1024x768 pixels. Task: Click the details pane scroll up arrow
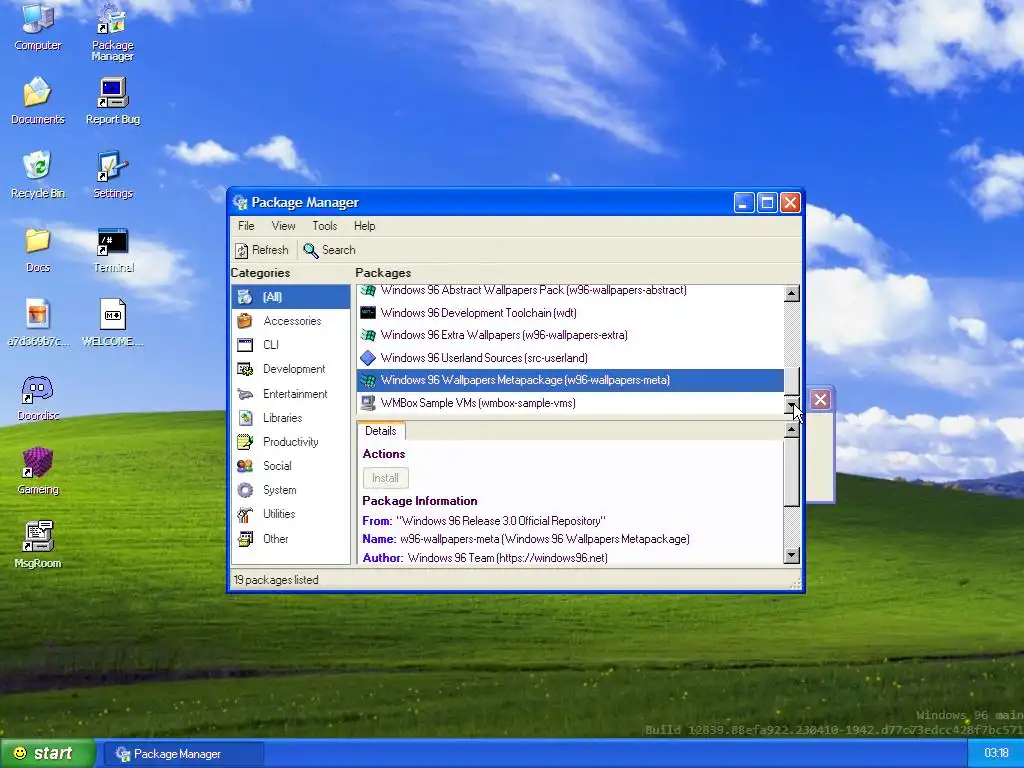click(792, 430)
